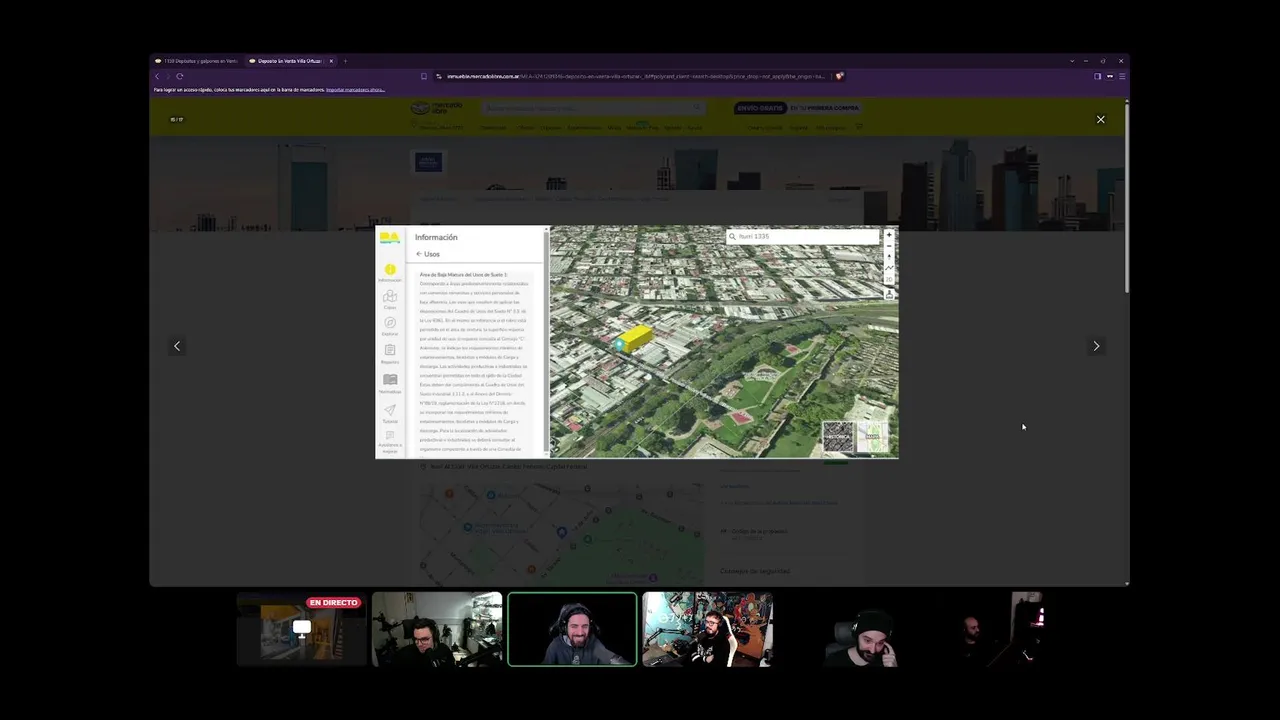This screenshot has height=720, width=1280.
Task: Select the Mapa basemap thumbnail
Action: (872, 436)
